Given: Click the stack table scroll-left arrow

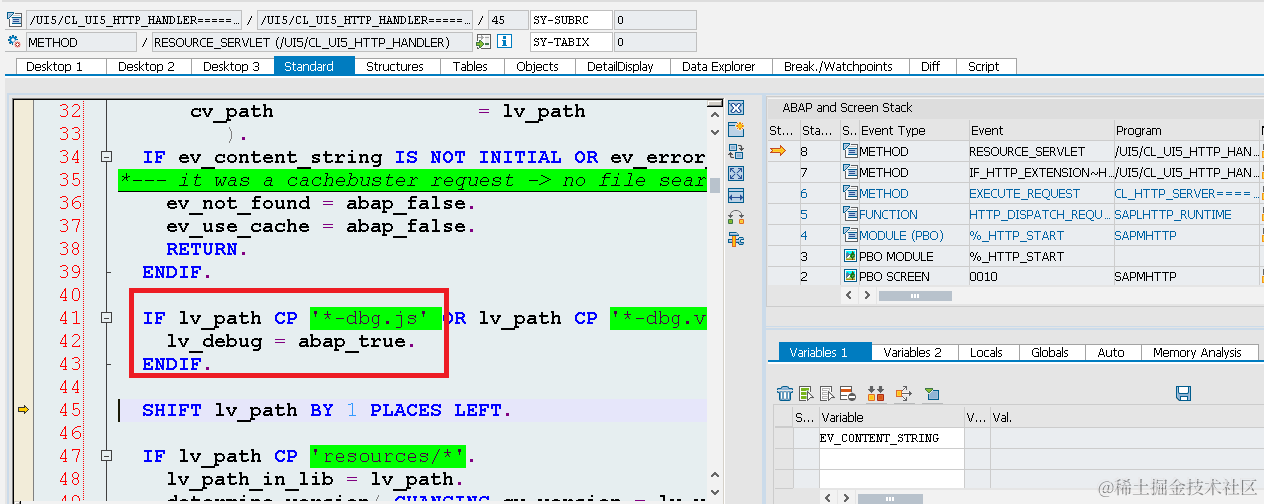Looking at the screenshot, I should (850, 295).
